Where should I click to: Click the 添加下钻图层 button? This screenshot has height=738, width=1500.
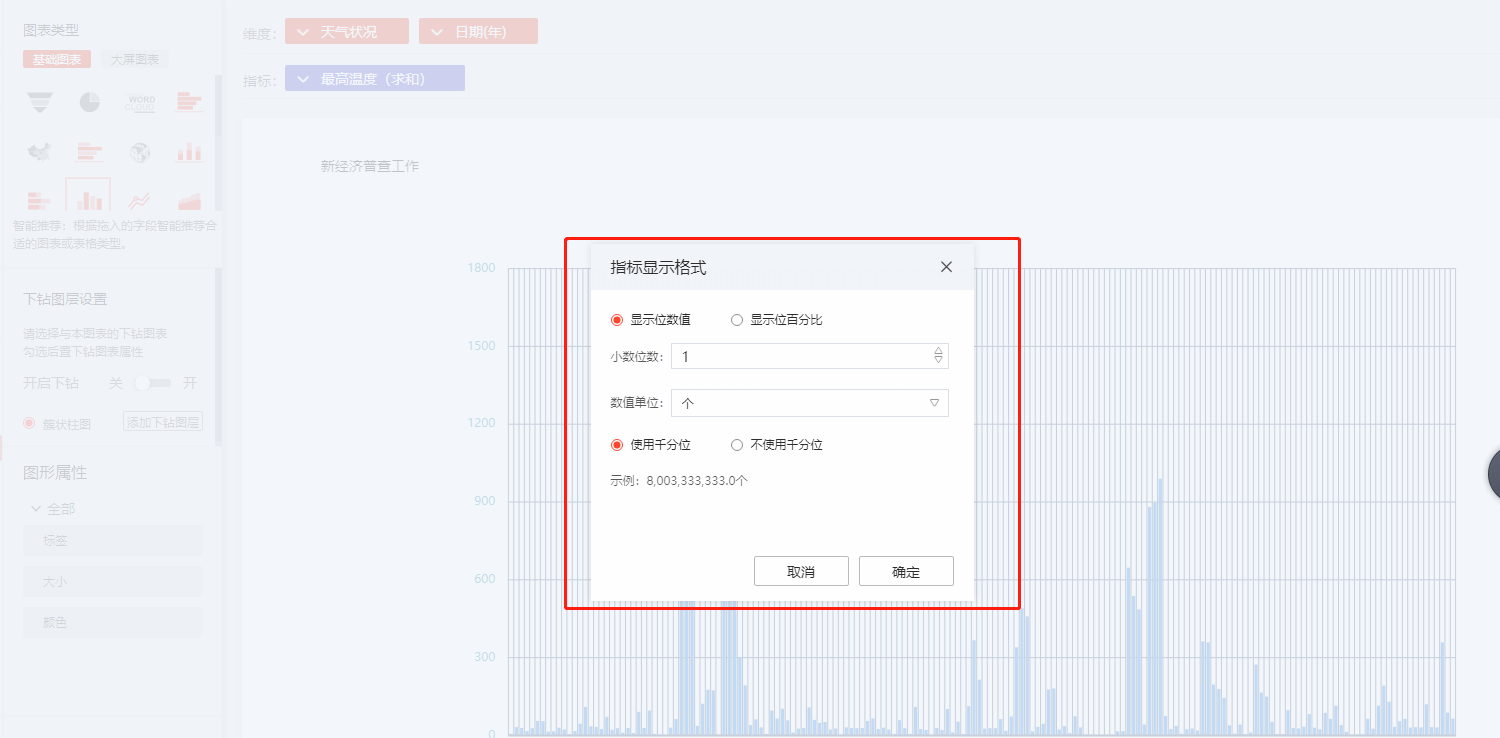pyautogui.click(x=163, y=422)
